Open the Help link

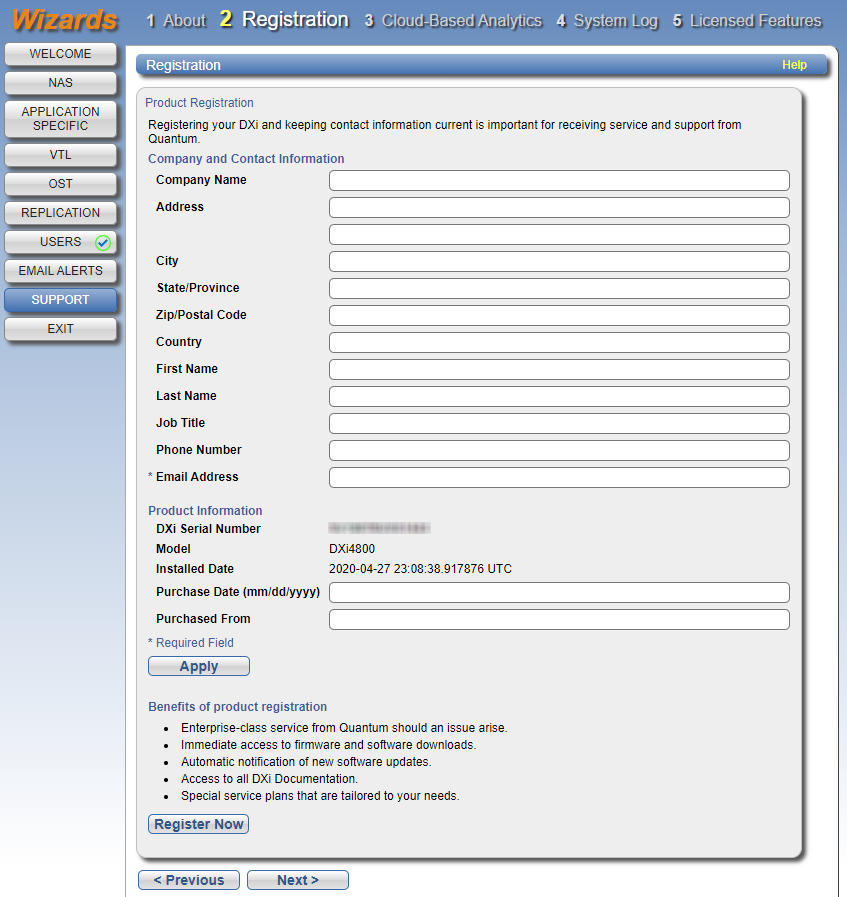point(794,65)
